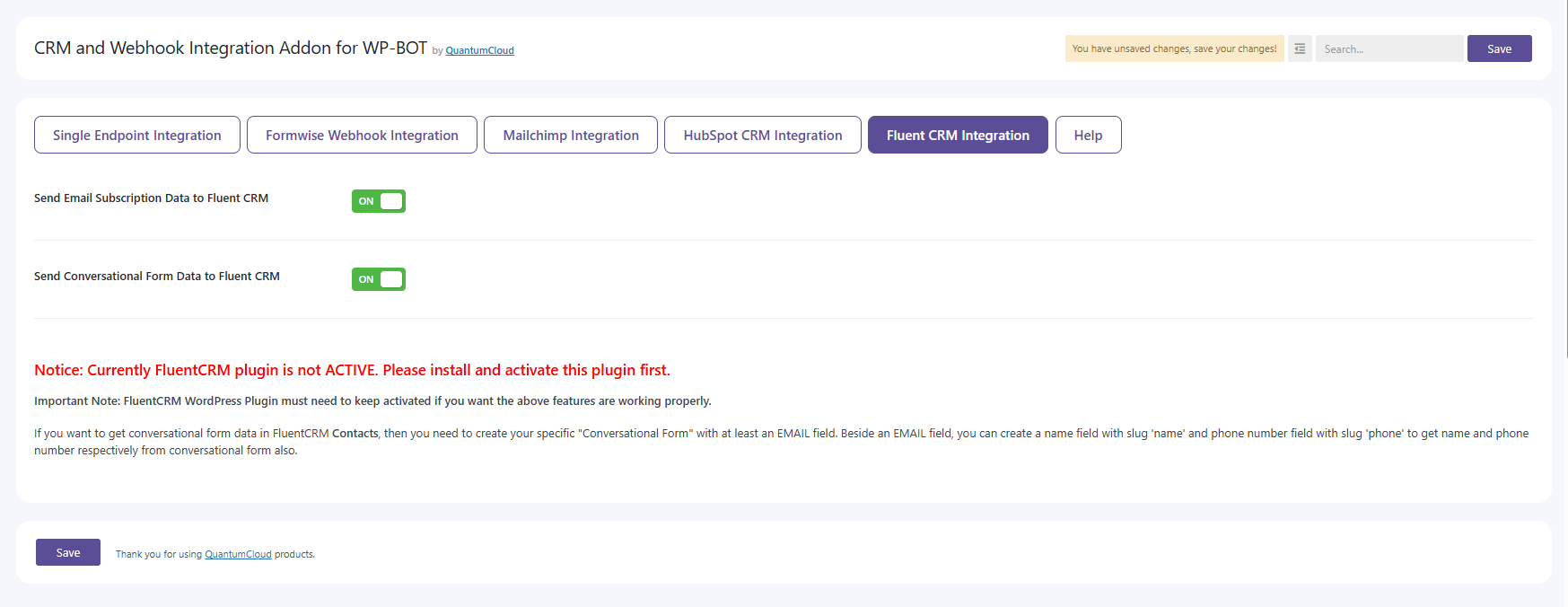Open QuantumCloud link in the footer
The width and height of the screenshot is (1568, 607).
pyautogui.click(x=238, y=554)
